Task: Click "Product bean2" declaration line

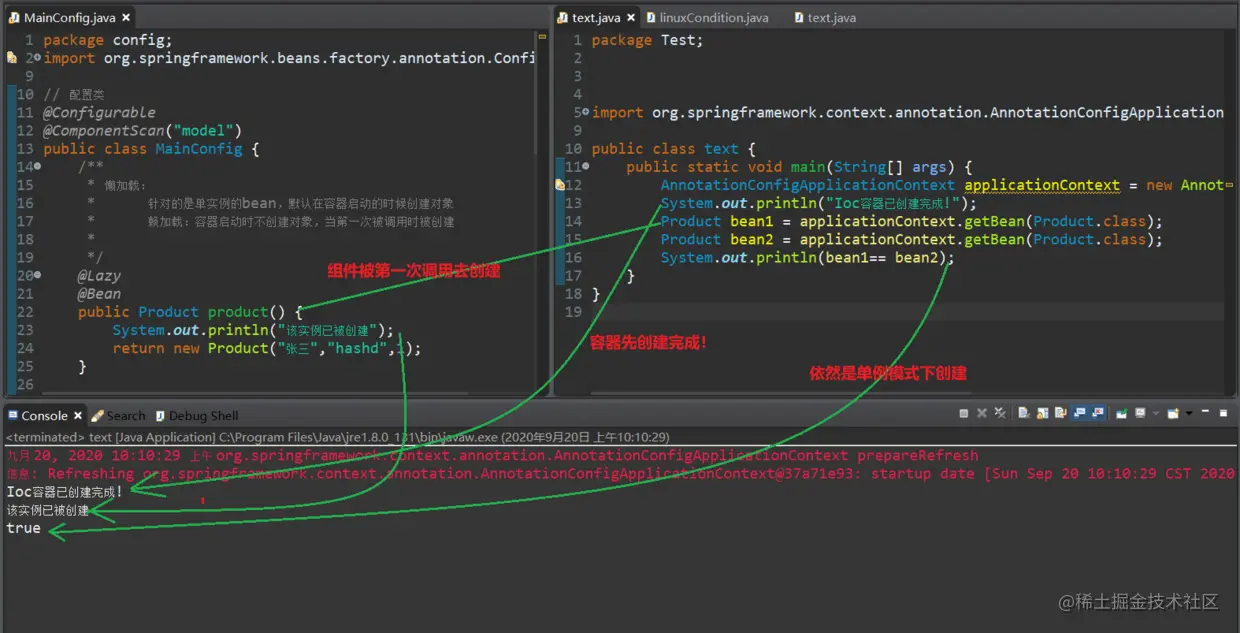Action: (x=912, y=239)
